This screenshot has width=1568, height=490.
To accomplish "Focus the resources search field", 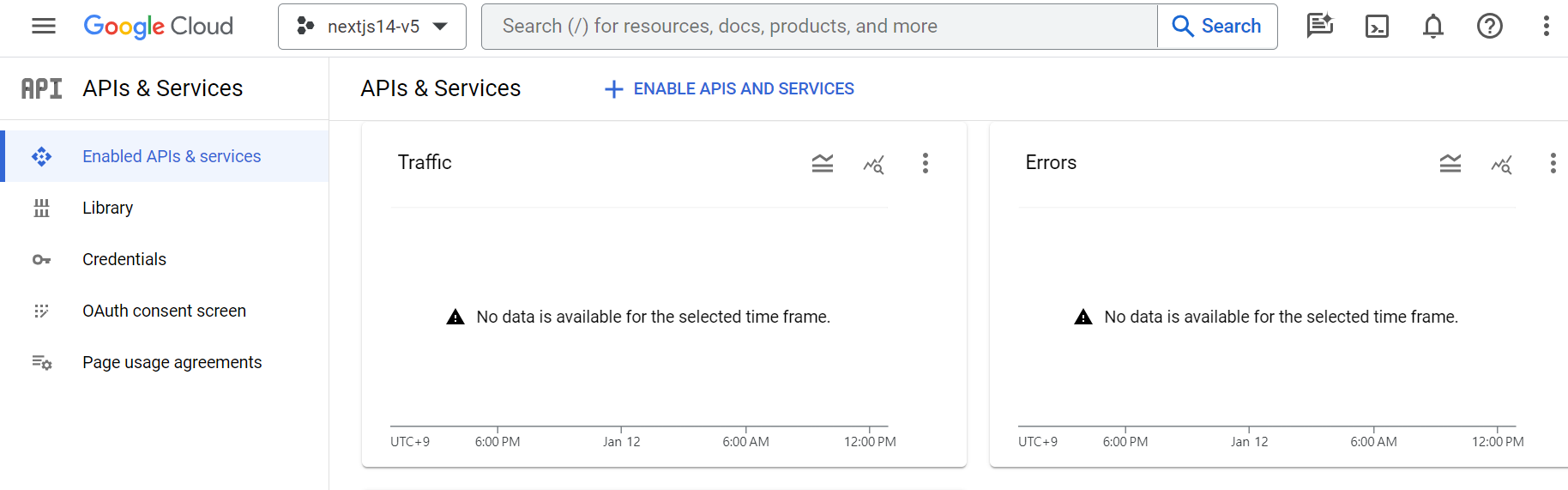I will click(819, 27).
